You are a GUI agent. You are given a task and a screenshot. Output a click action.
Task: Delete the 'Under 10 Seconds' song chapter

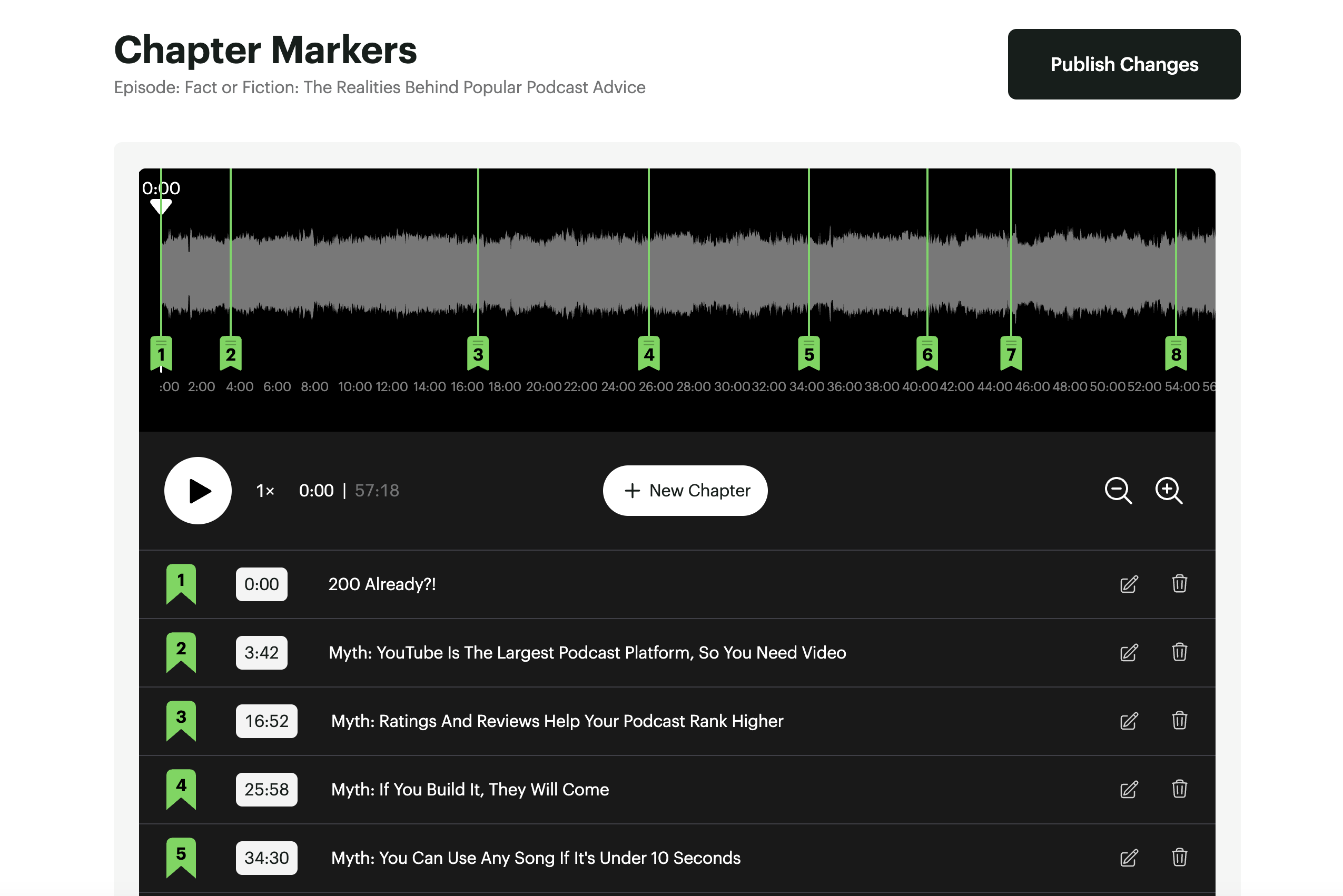pos(1179,857)
